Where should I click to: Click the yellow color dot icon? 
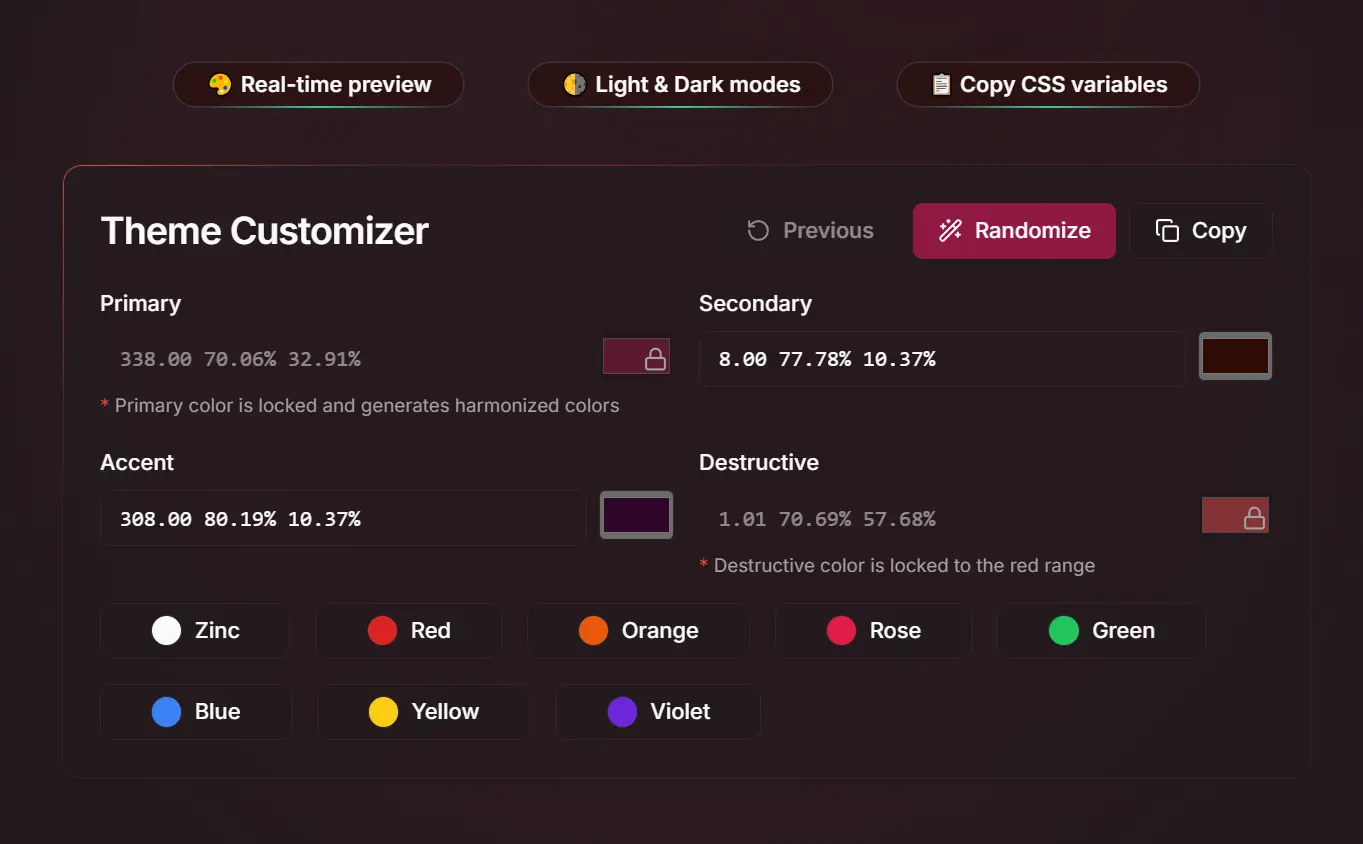pyautogui.click(x=381, y=711)
